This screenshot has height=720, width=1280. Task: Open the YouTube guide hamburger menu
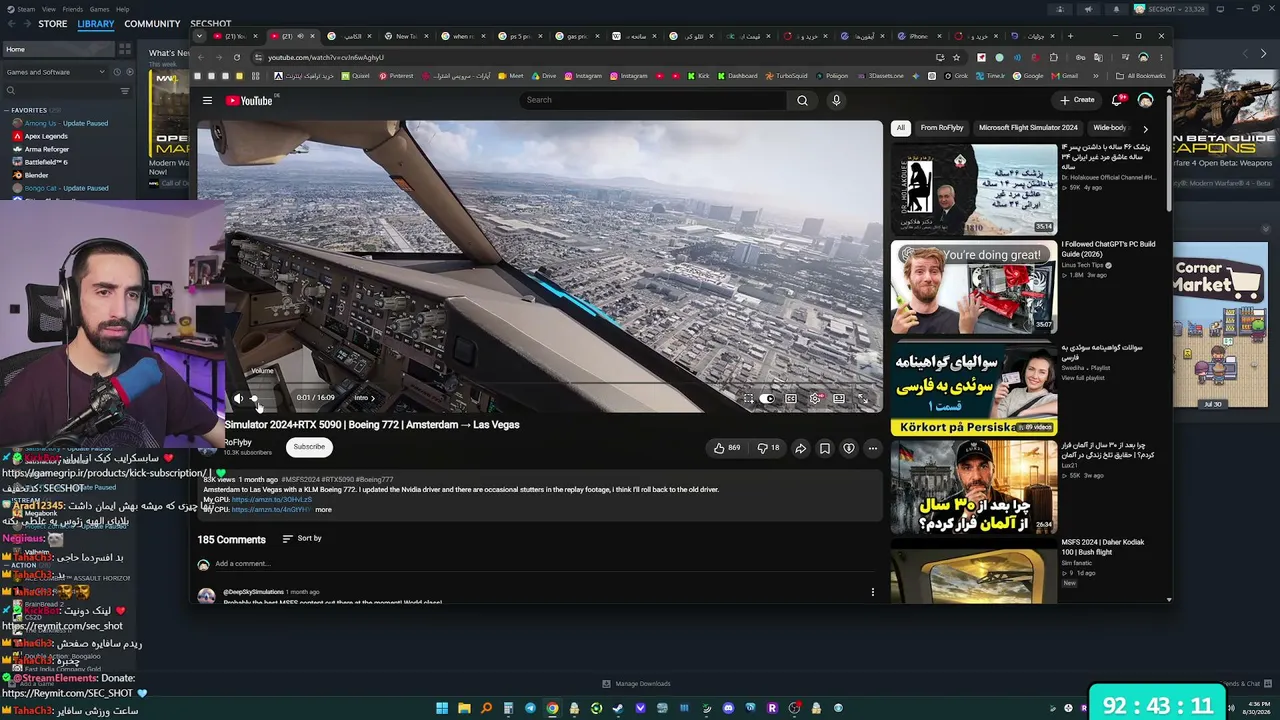tap(207, 100)
